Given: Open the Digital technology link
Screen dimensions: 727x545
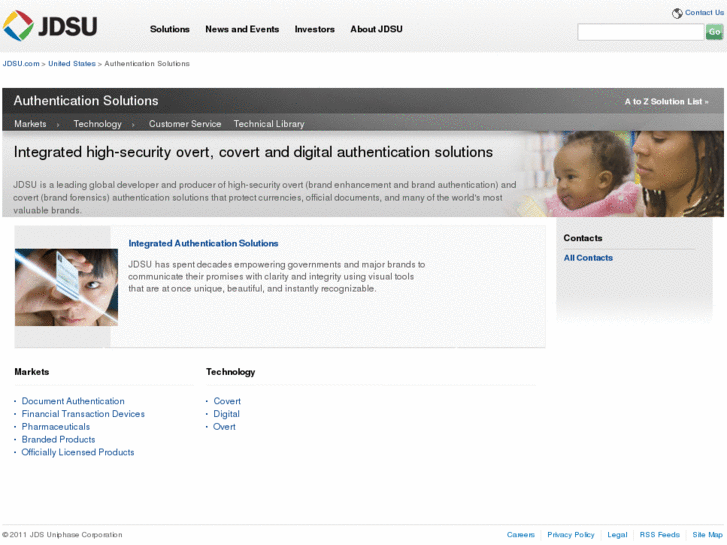Looking at the screenshot, I should tap(226, 414).
